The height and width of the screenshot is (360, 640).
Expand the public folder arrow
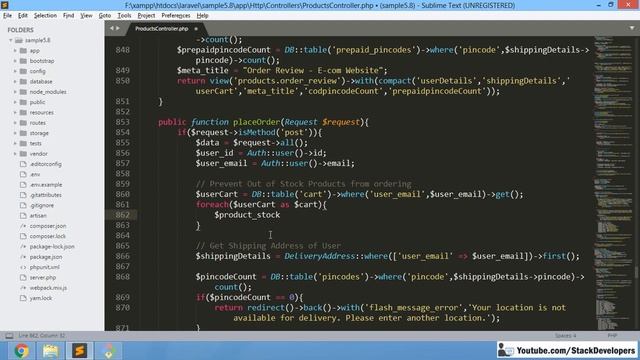16,102
